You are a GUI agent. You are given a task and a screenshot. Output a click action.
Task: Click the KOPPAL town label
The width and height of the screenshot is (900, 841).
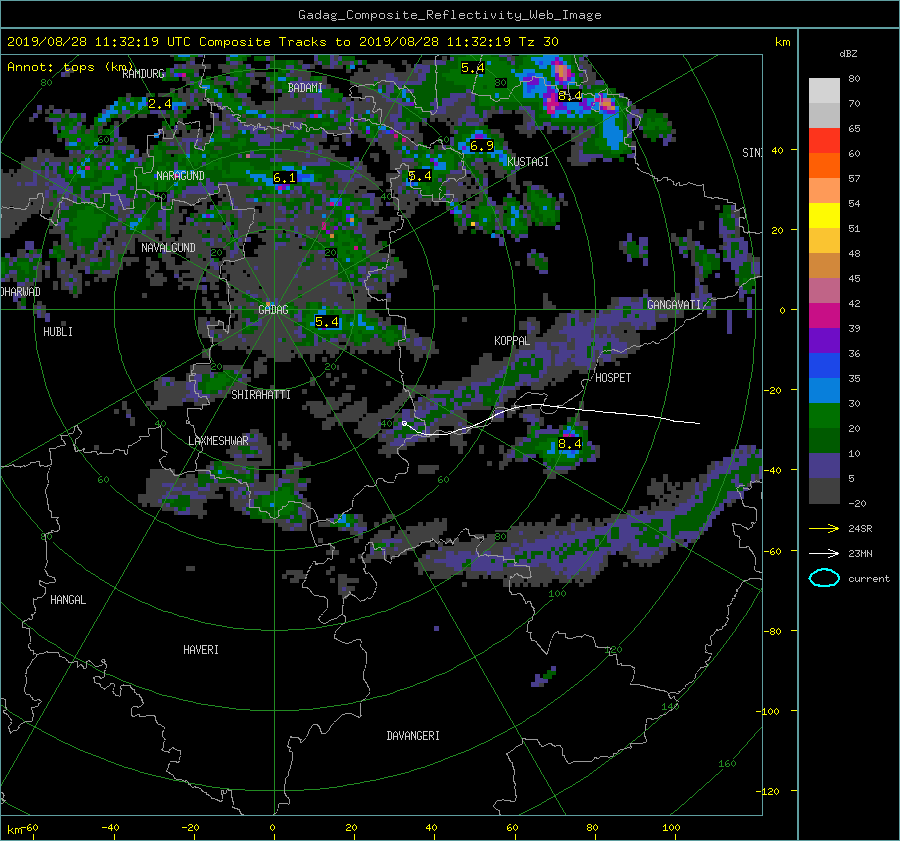point(512,341)
